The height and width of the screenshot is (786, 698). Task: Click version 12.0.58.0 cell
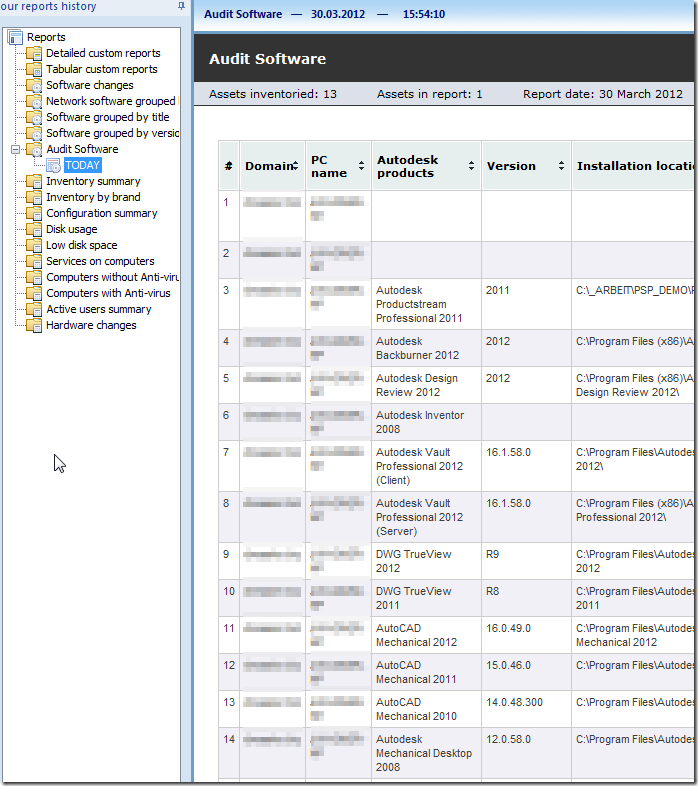(x=526, y=753)
